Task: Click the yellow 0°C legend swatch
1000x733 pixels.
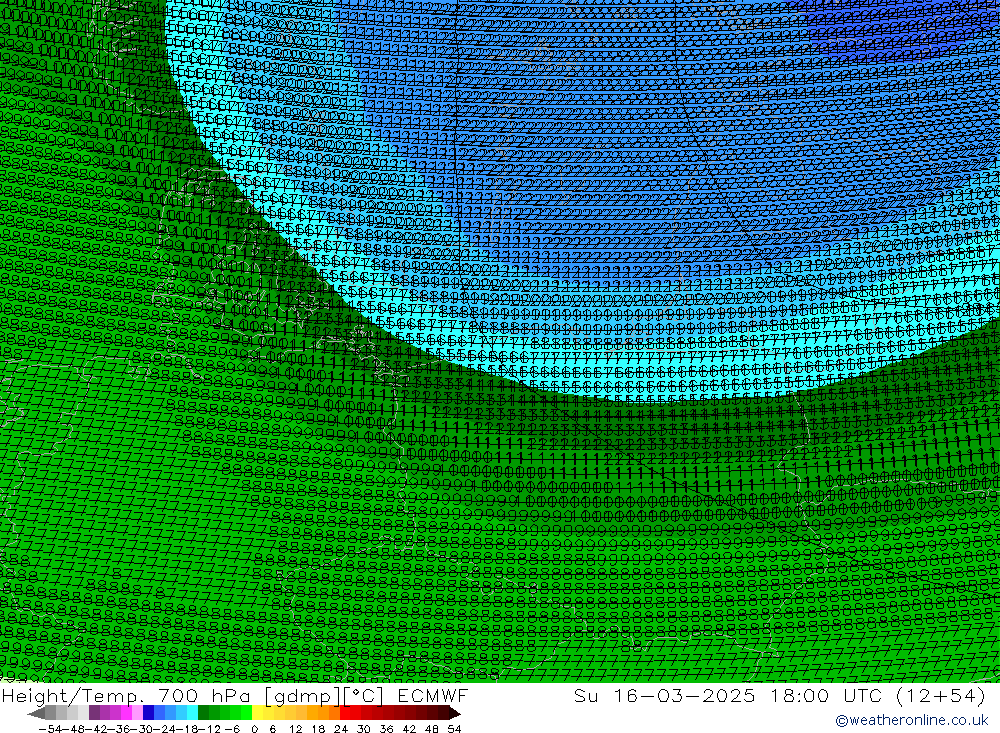Action: click(258, 713)
